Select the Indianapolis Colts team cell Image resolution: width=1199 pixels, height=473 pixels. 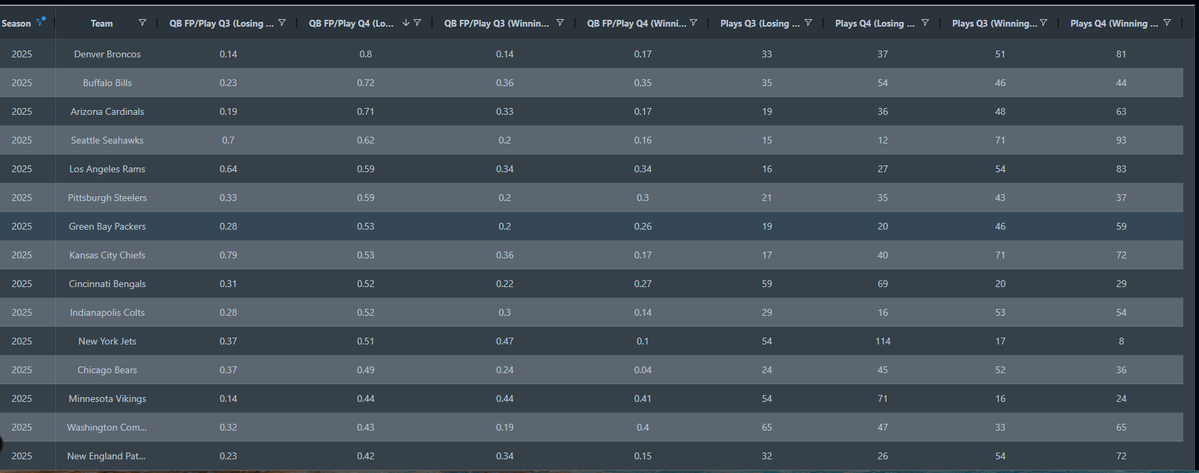[107, 313]
